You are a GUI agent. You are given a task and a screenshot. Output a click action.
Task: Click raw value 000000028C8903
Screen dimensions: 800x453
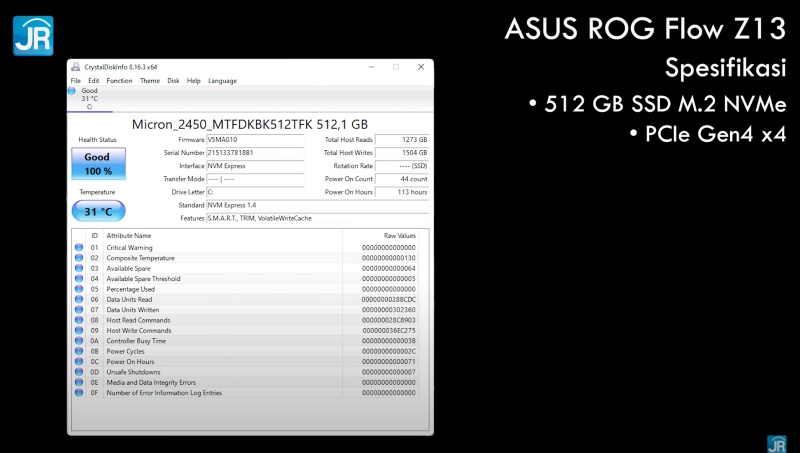pos(389,320)
